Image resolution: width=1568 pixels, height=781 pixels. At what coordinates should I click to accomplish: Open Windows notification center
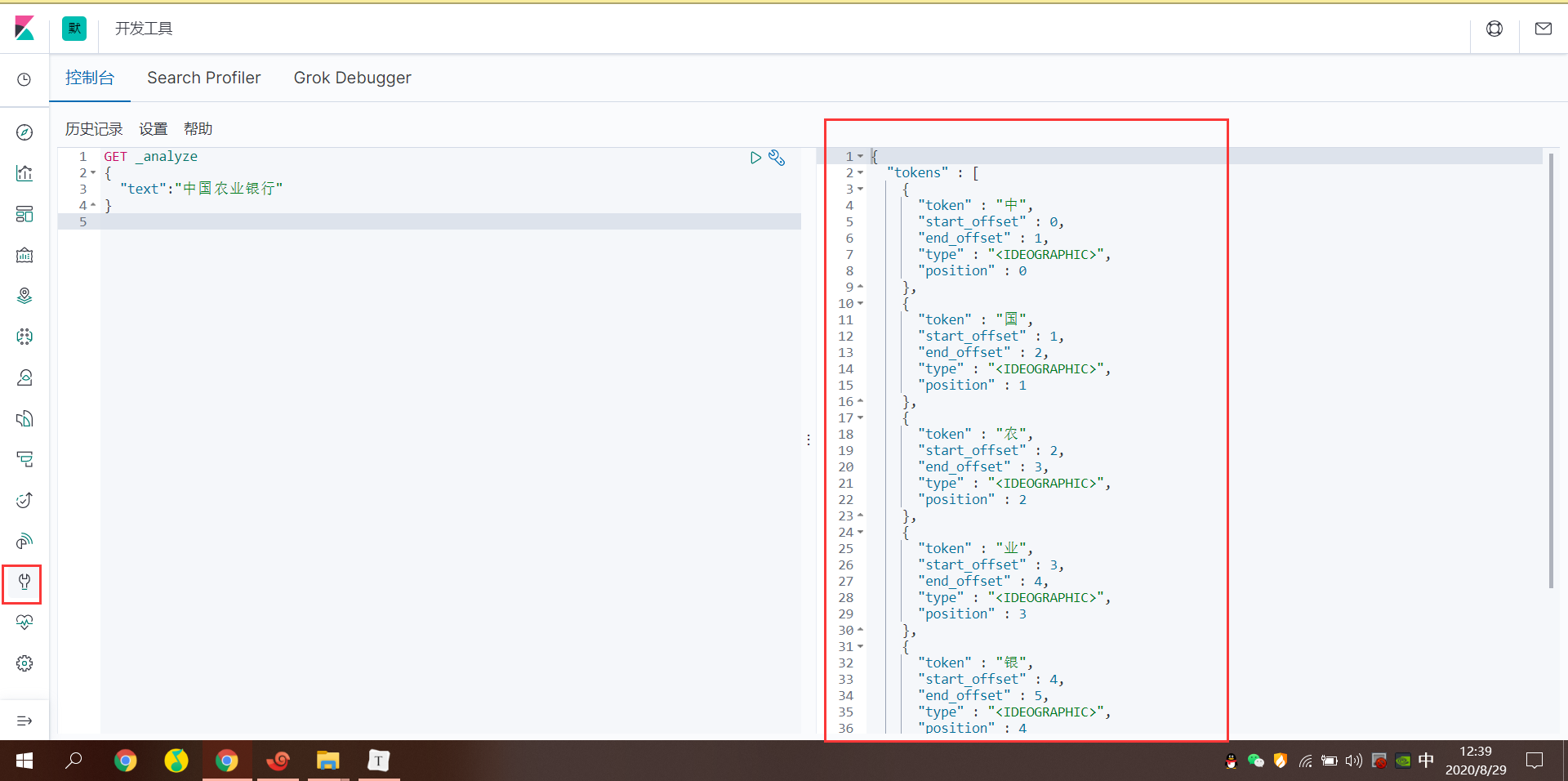(1535, 761)
